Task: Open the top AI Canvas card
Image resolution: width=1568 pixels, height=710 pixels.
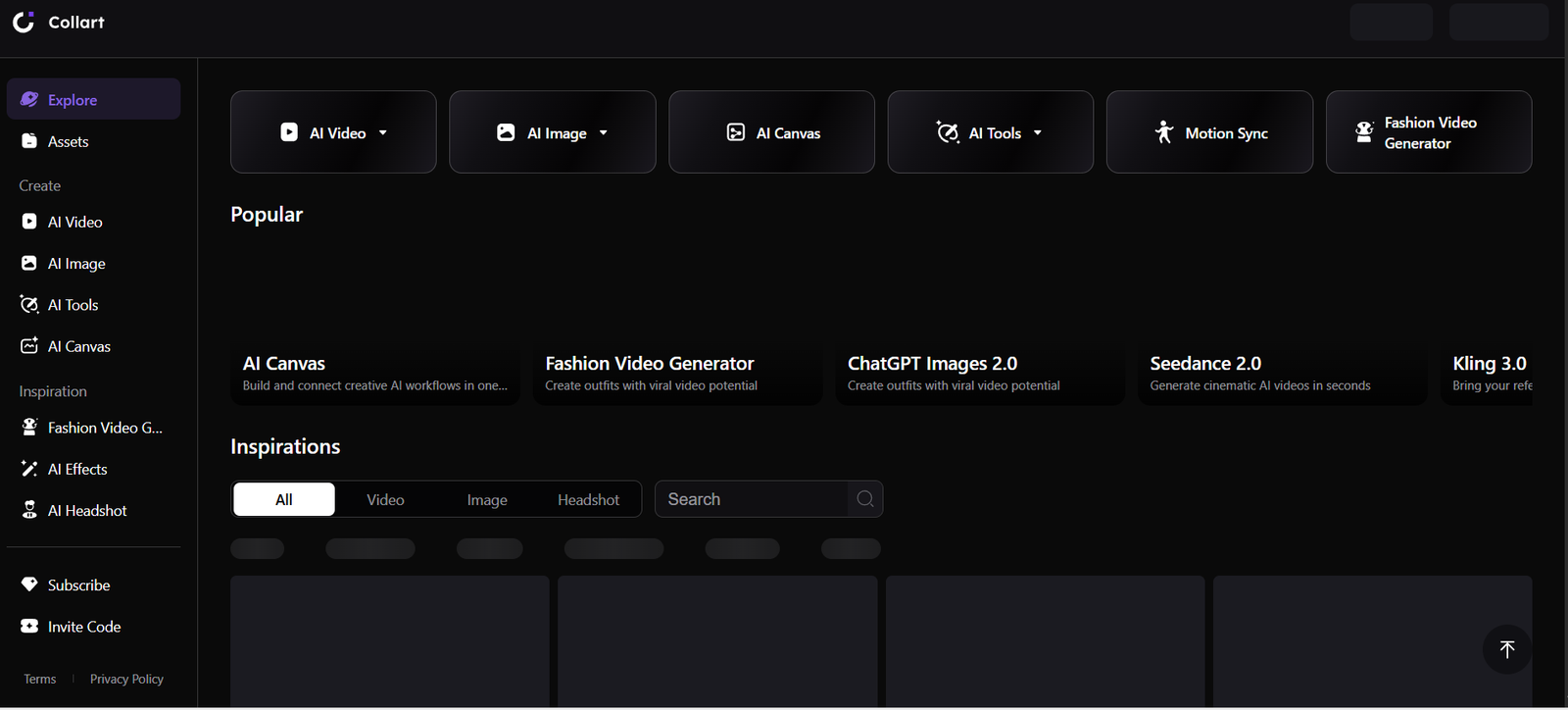Action: 771,132
